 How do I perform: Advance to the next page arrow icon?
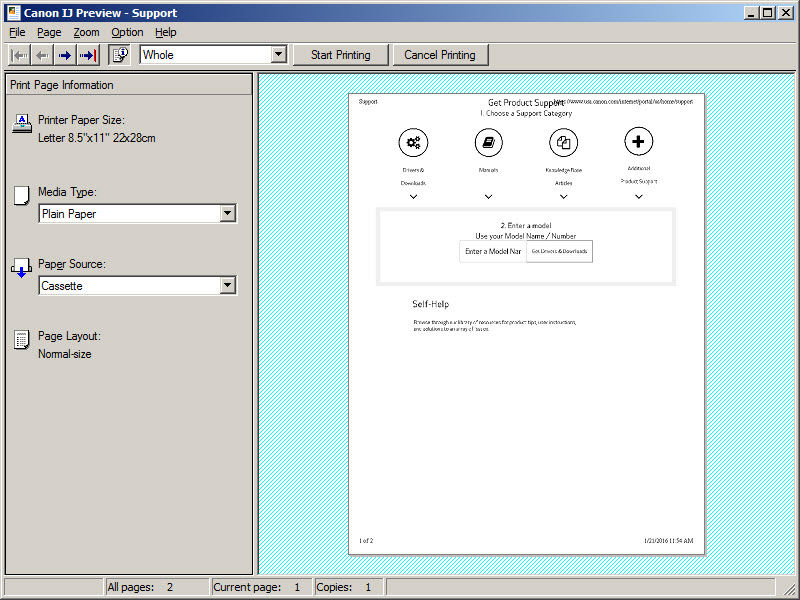tap(64, 54)
